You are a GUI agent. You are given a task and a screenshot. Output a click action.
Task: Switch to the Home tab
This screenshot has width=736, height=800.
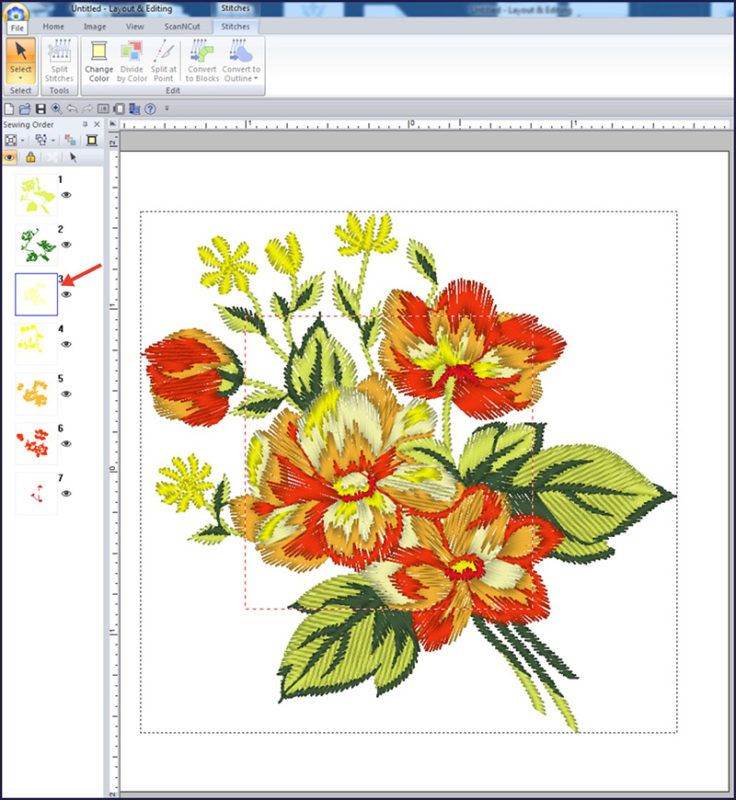[53, 27]
